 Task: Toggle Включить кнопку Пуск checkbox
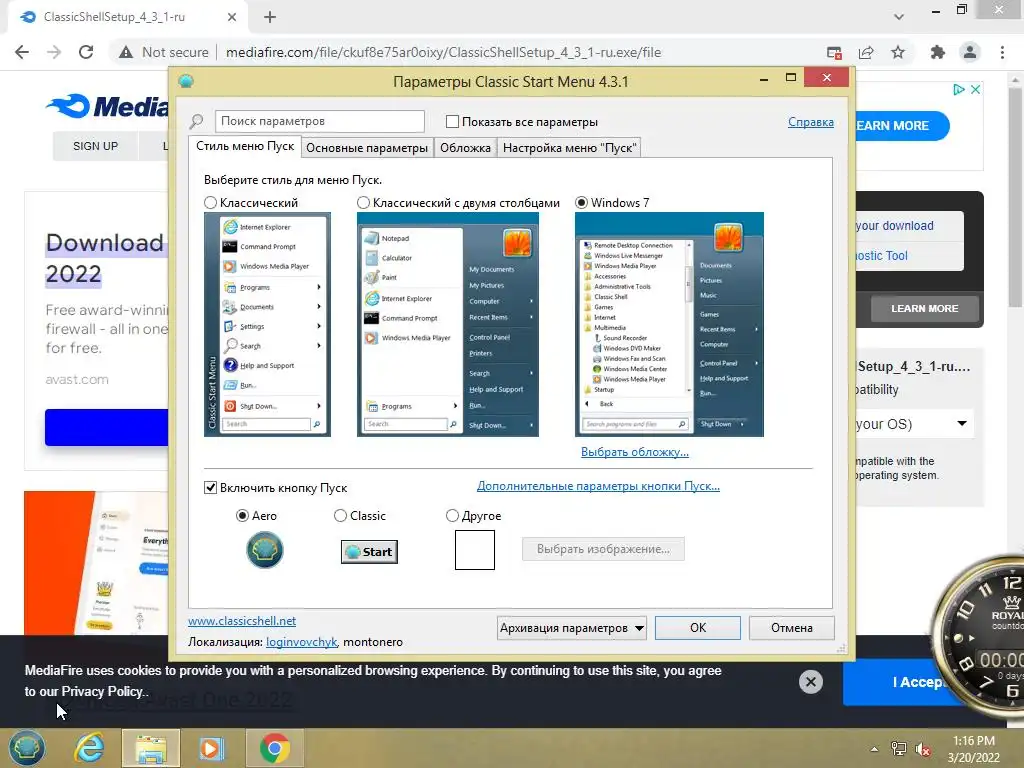(x=210, y=488)
